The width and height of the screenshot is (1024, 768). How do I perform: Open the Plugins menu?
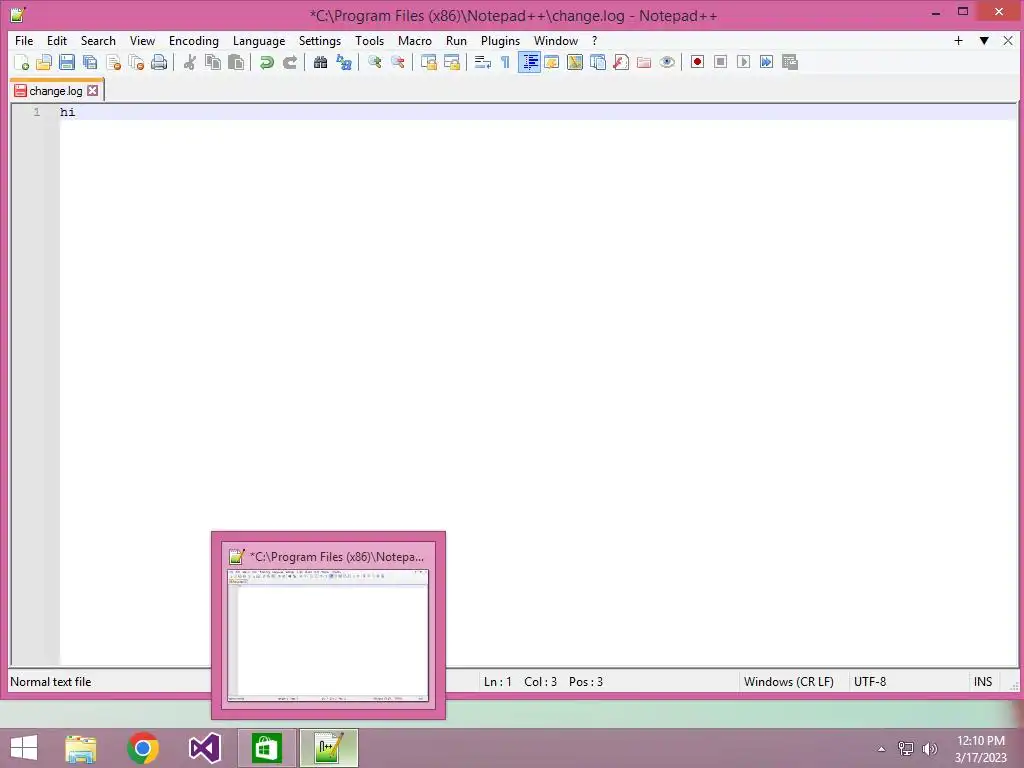(500, 40)
